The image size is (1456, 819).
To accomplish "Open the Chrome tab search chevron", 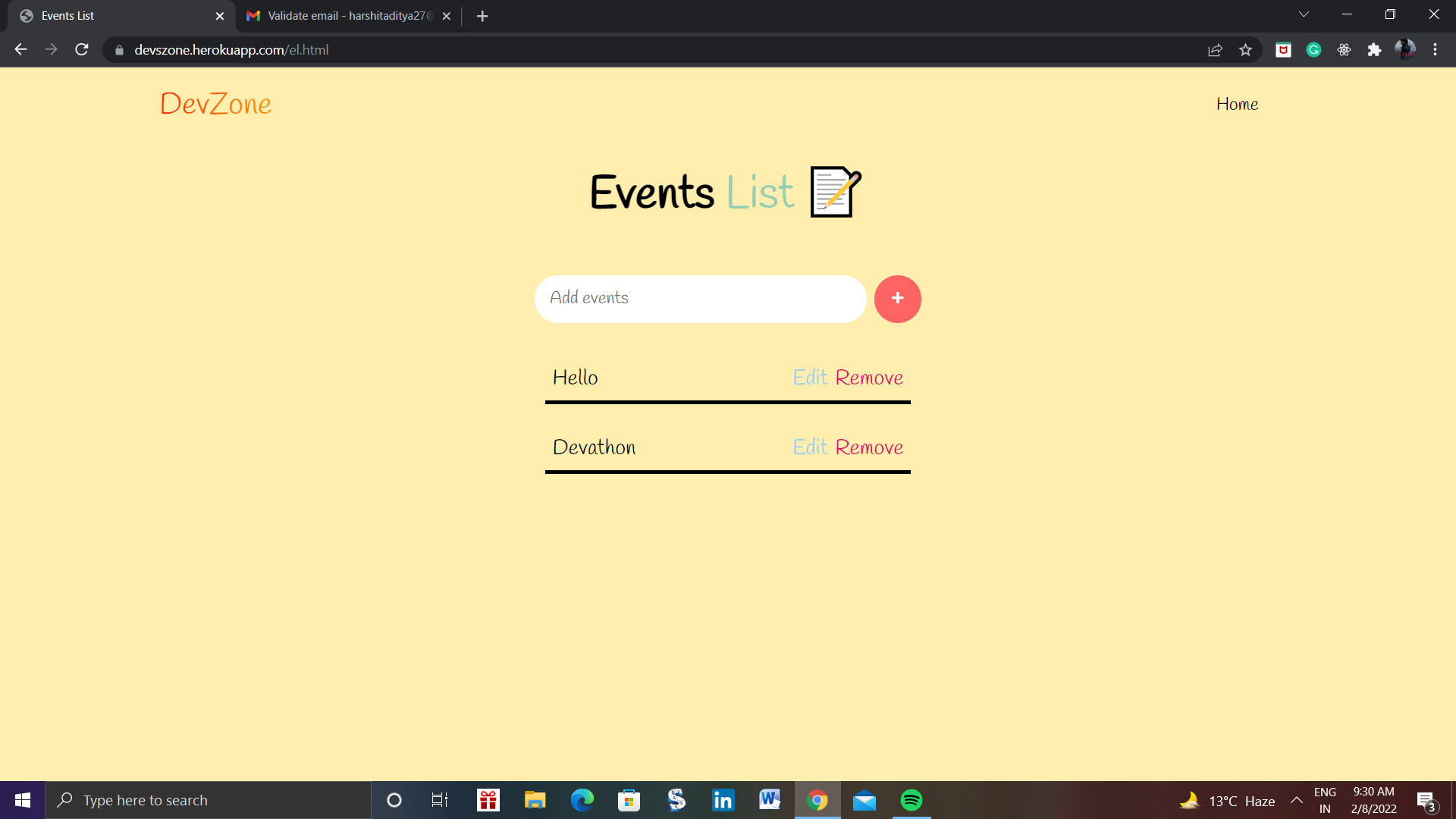I will (x=1304, y=14).
